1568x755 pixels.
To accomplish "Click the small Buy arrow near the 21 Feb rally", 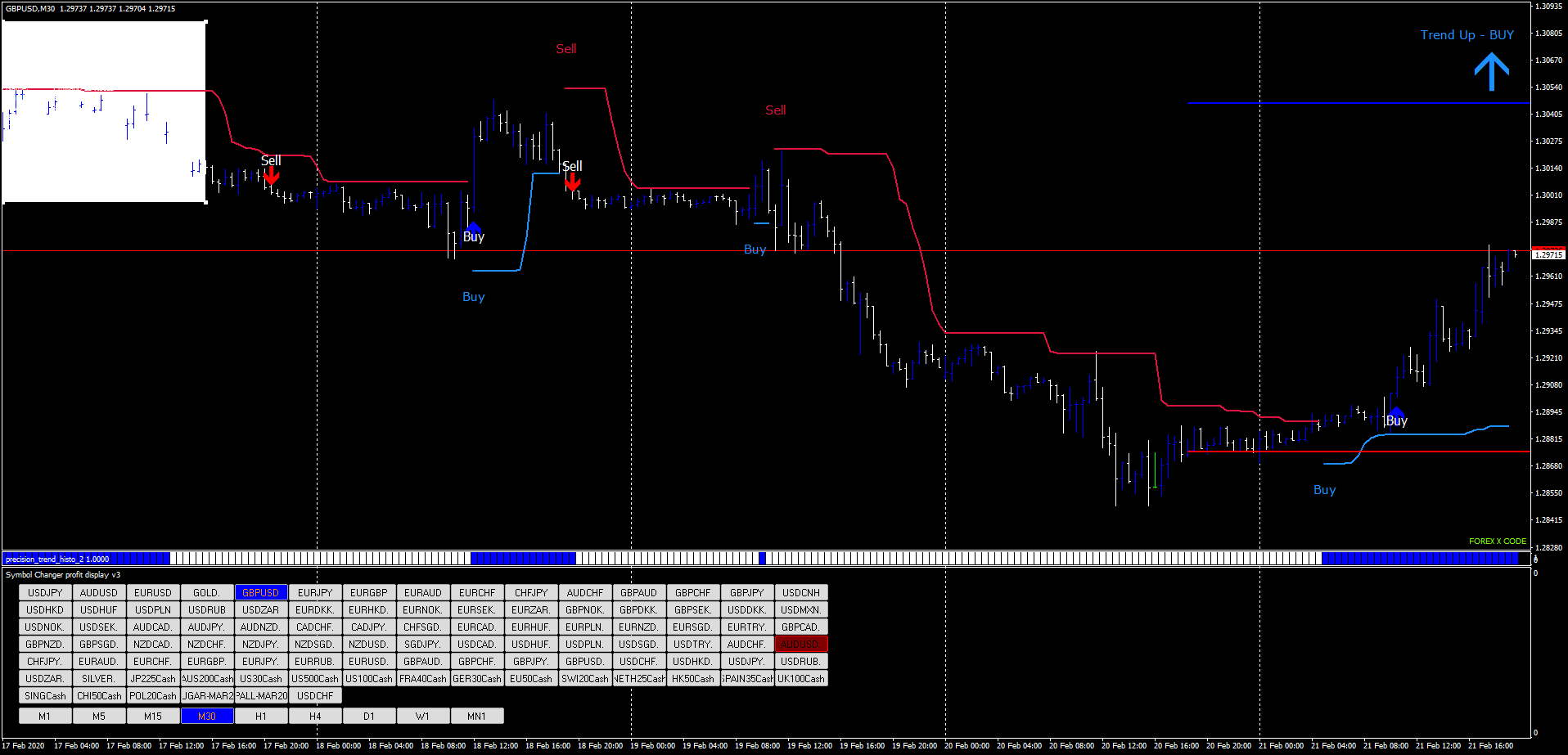I will [x=1395, y=411].
